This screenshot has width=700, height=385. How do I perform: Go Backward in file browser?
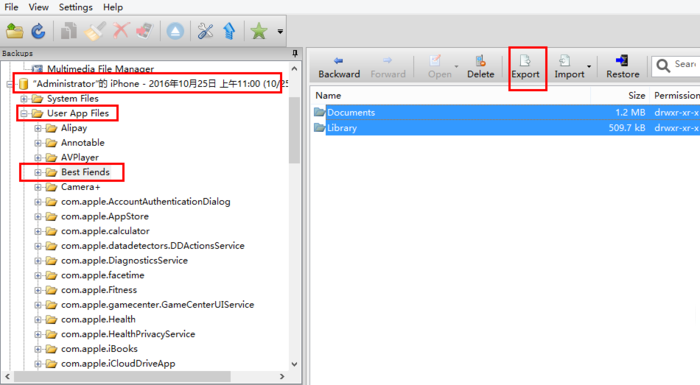pyautogui.click(x=339, y=67)
